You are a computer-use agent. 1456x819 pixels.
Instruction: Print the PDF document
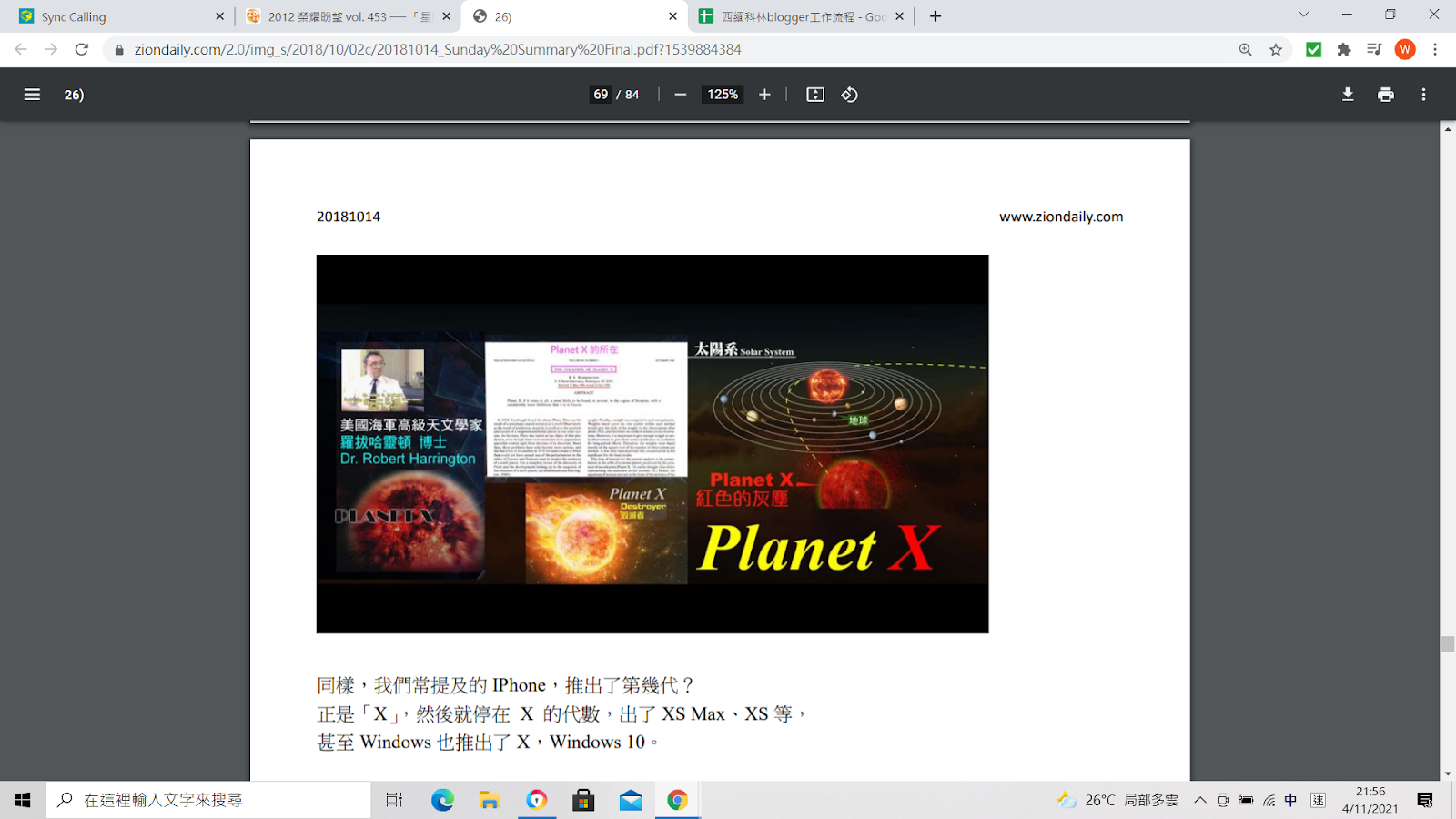[1386, 95]
